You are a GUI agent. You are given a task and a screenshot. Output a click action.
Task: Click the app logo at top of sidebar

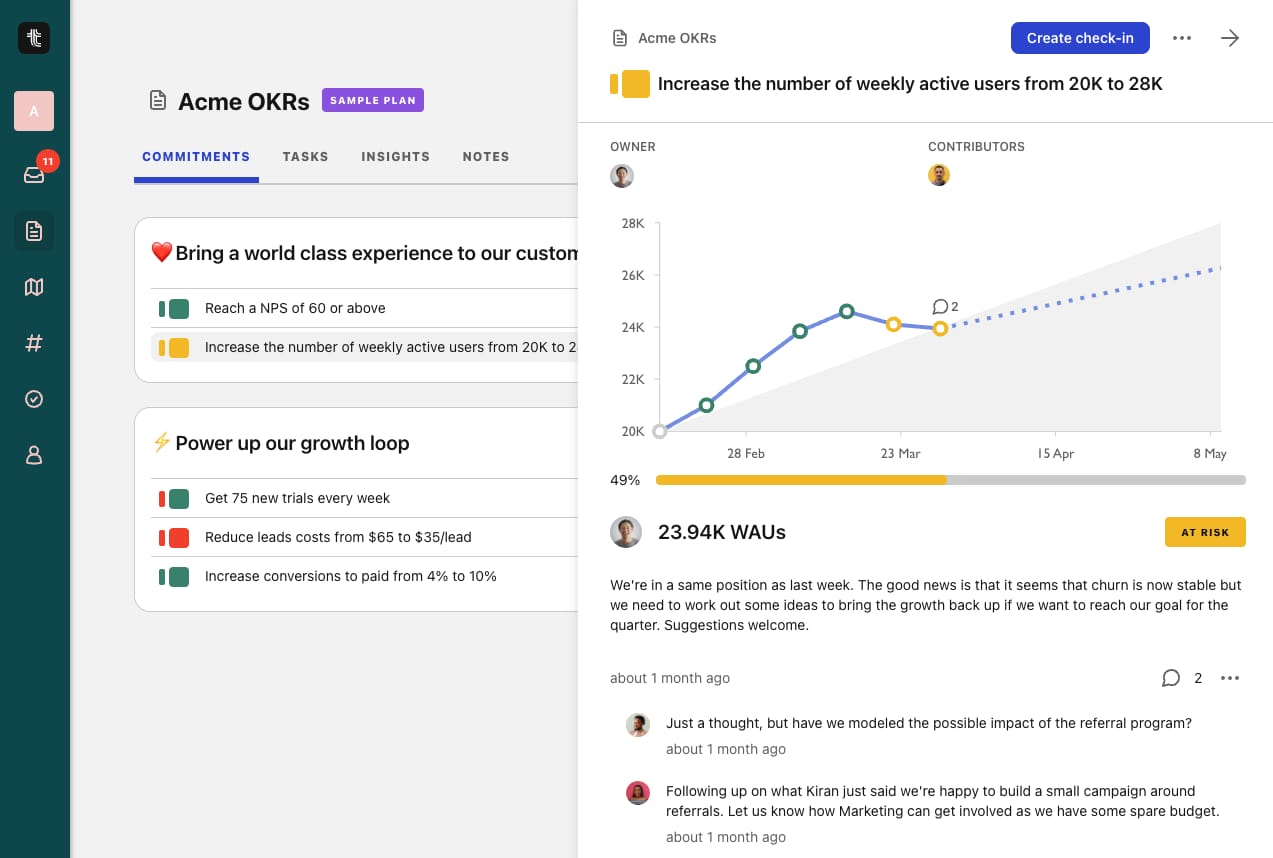pos(34,38)
